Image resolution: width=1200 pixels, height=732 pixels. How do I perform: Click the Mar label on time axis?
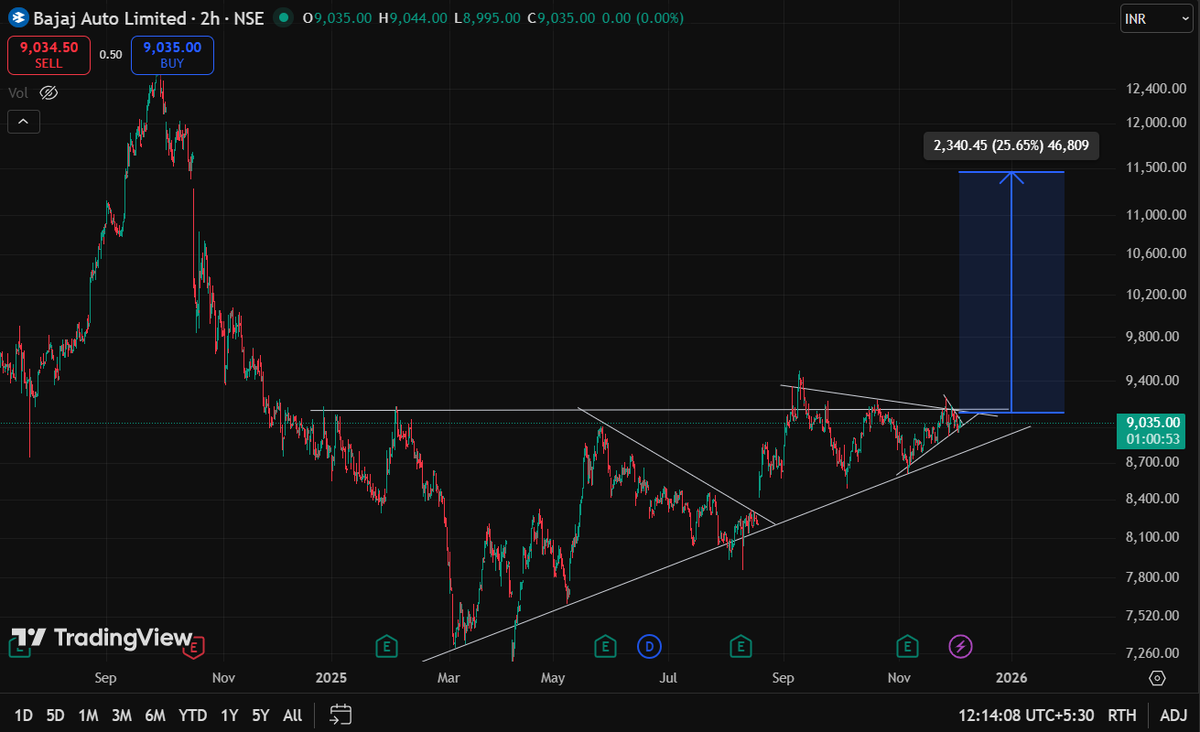449,678
